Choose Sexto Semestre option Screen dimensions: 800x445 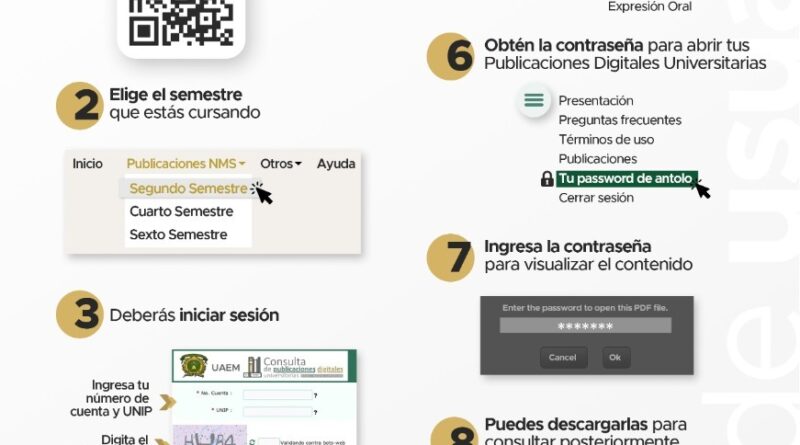click(x=178, y=235)
